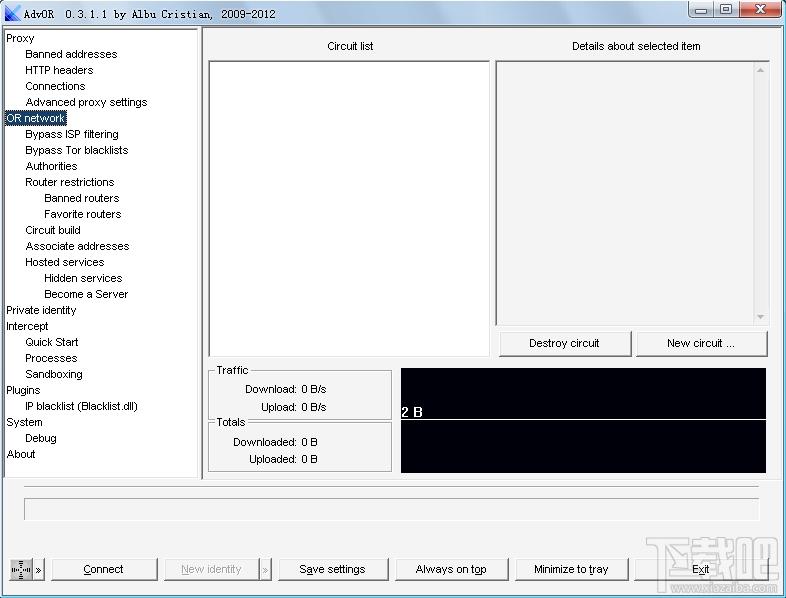Toggle Always on top
The image size is (786, 598).
point(451,569)
